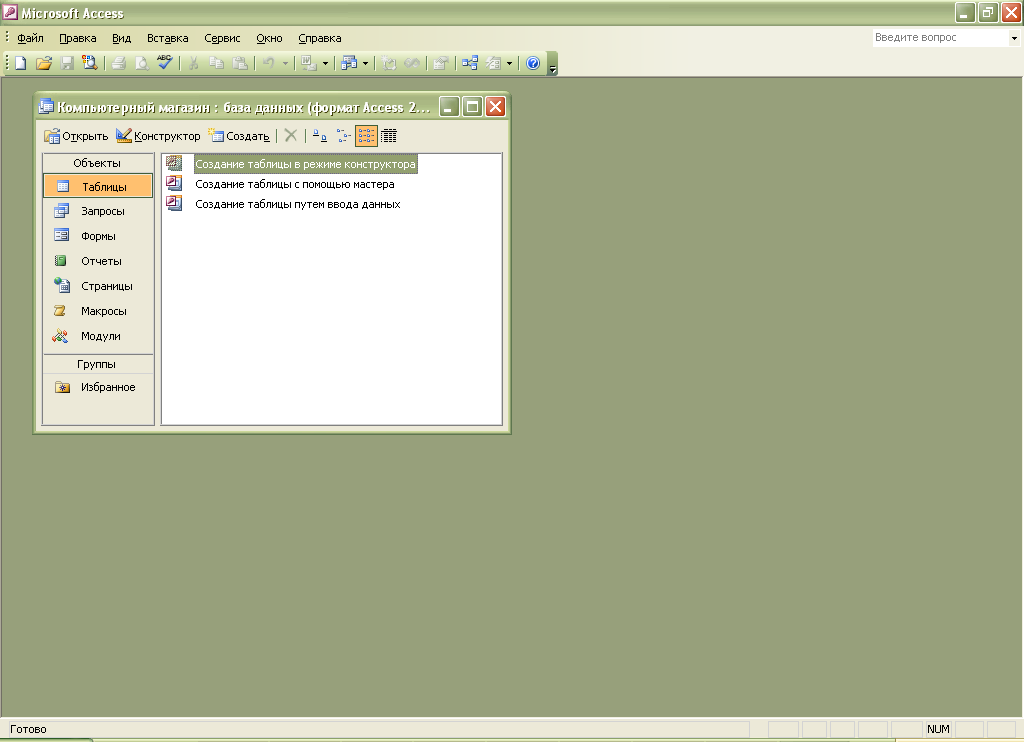
Task: Select Таблицы in objects pane
Action: click(x=98, y=186)
